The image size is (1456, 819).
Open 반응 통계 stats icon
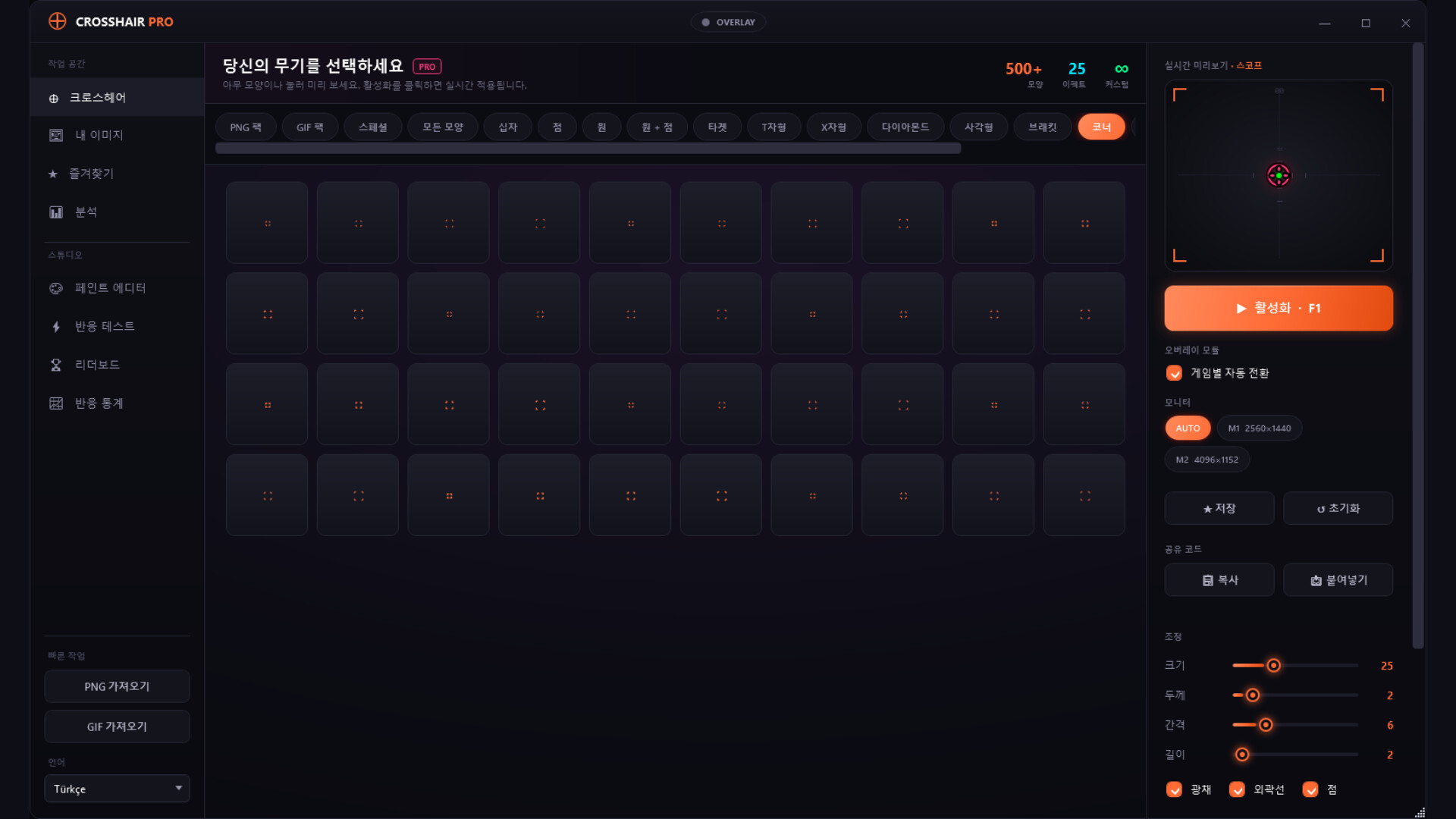coord(56,403)
